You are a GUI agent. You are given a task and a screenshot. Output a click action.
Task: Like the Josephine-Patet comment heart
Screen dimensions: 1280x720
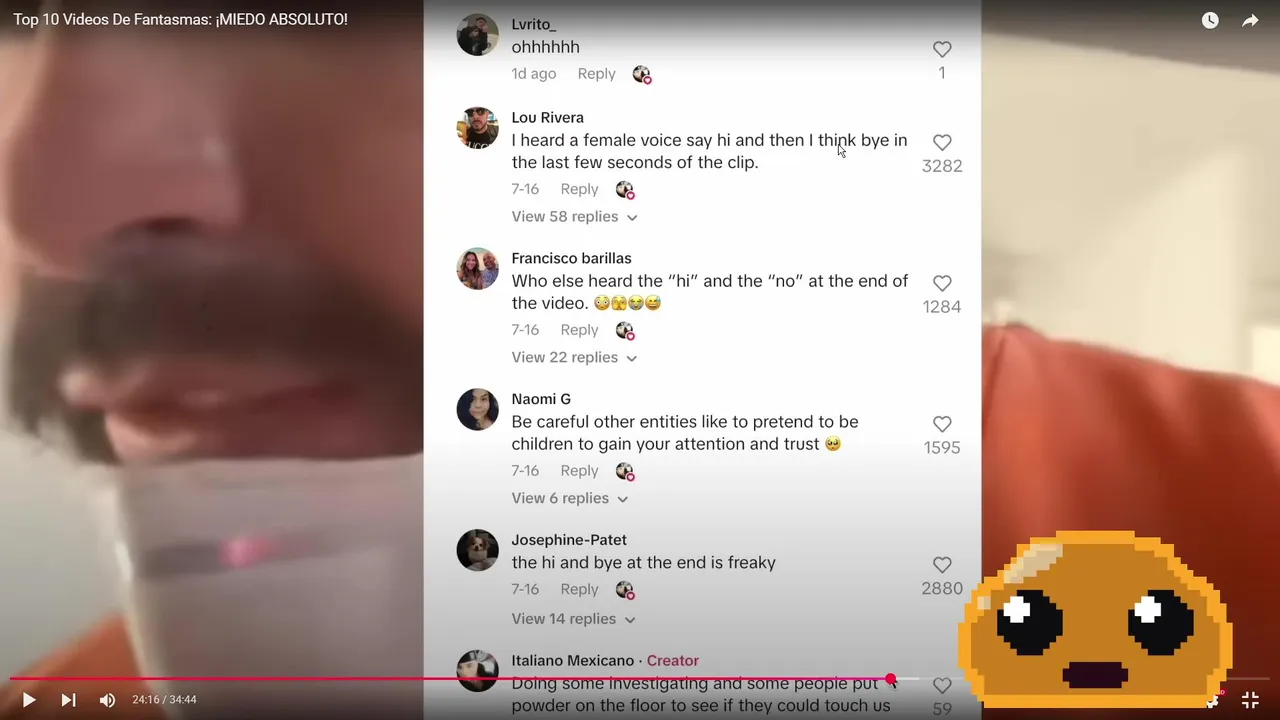pyautogui.click(x=942, y=565)
